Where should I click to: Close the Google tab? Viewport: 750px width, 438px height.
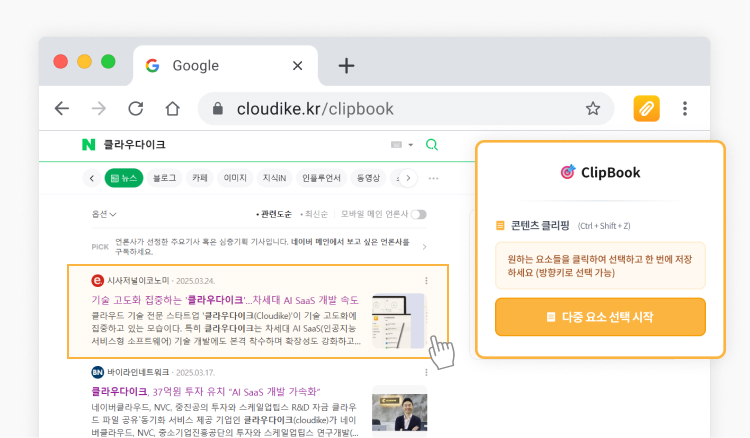(298, 66)
